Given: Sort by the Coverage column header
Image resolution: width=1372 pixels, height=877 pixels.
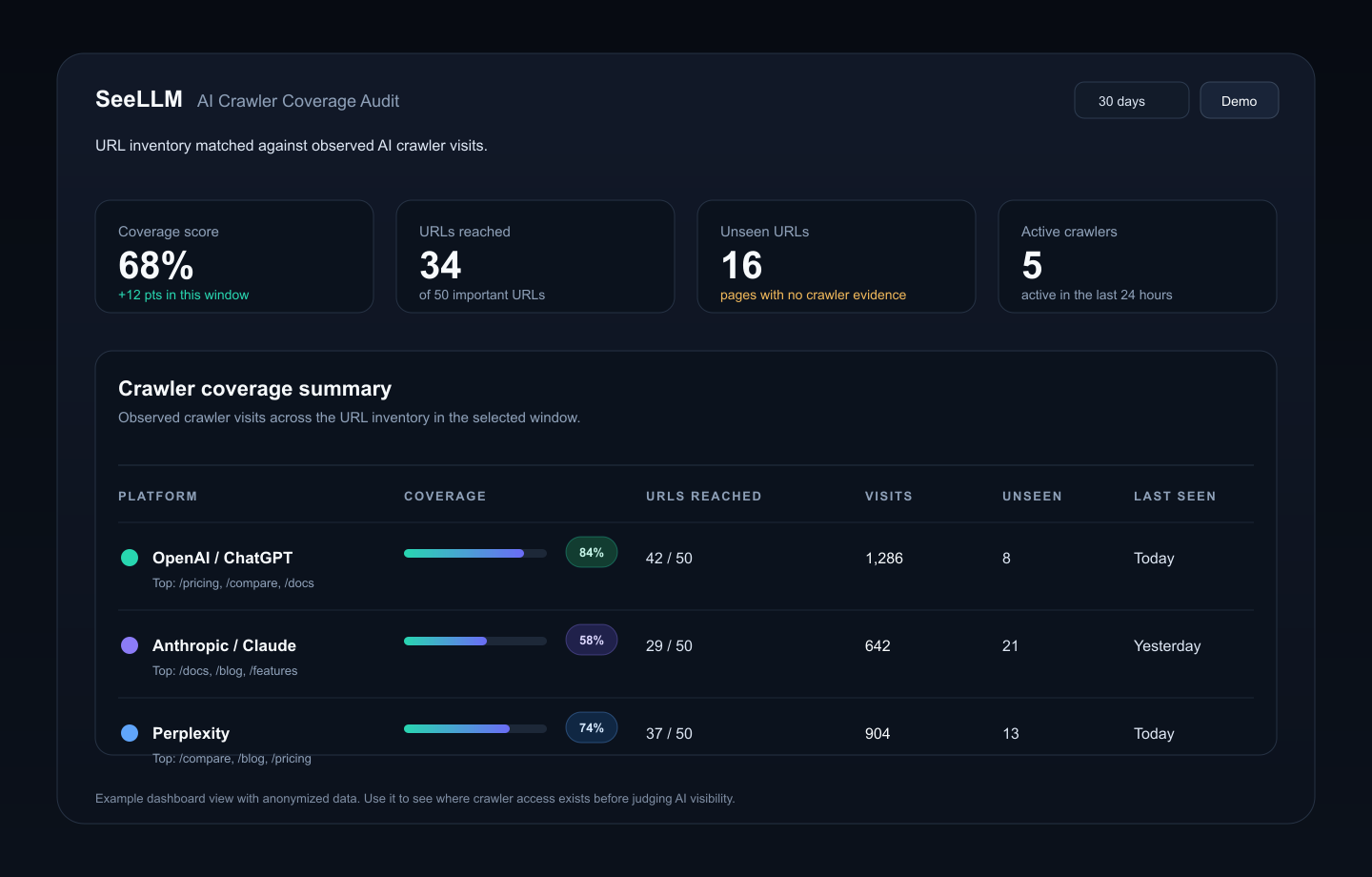Looking at the screenshot, I should tap(445, 496).
